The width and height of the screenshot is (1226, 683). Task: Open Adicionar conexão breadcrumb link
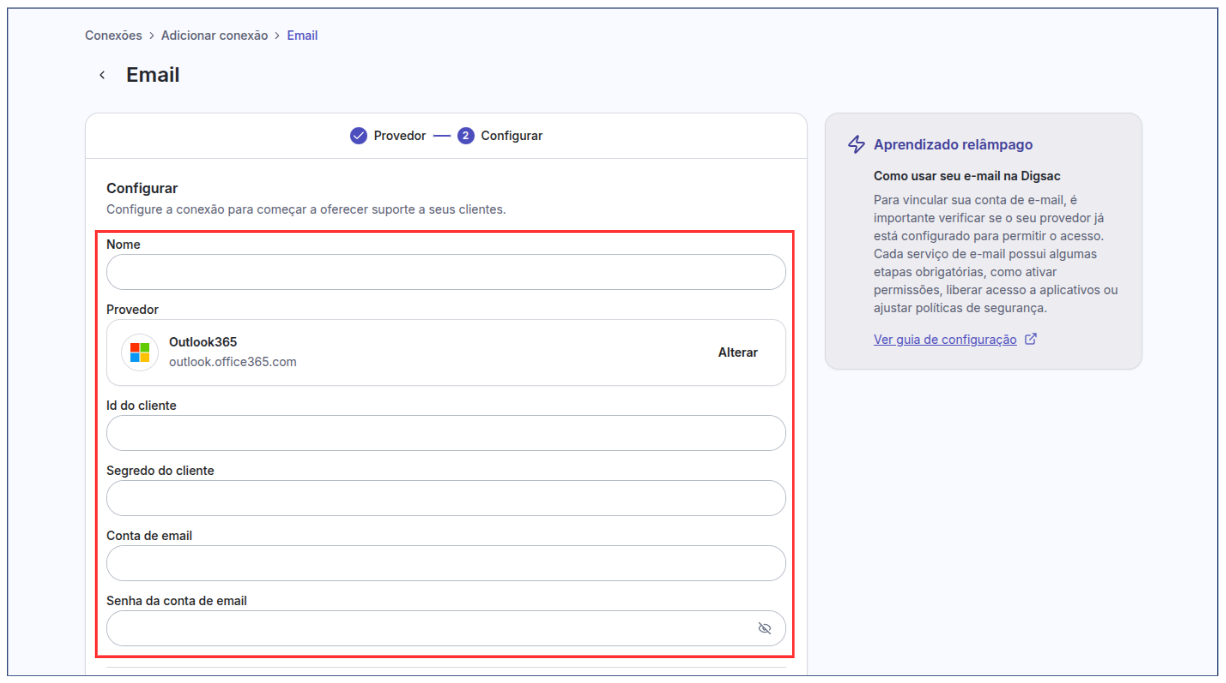(x=214, y=36)
